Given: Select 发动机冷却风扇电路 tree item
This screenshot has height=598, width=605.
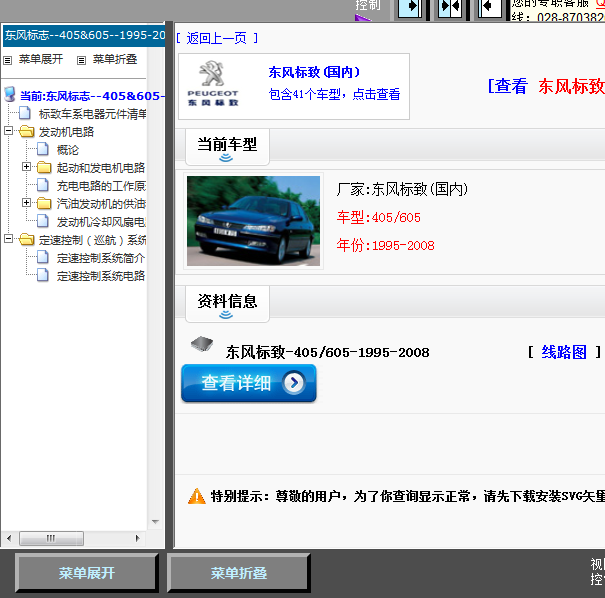Looking at the screenshot, I should tap(101, 221).
